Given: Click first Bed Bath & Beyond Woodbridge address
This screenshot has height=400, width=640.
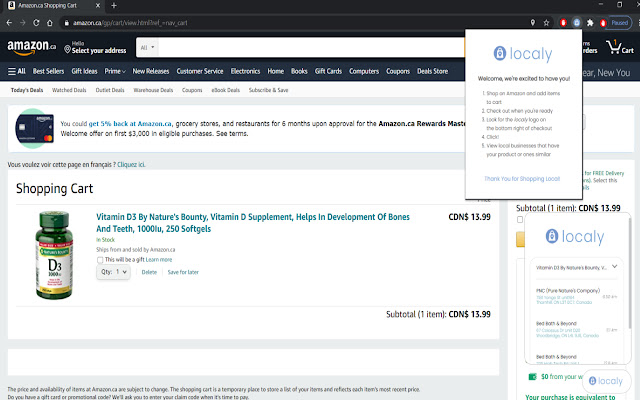Looking at the screenshot, I should [567, 333].
